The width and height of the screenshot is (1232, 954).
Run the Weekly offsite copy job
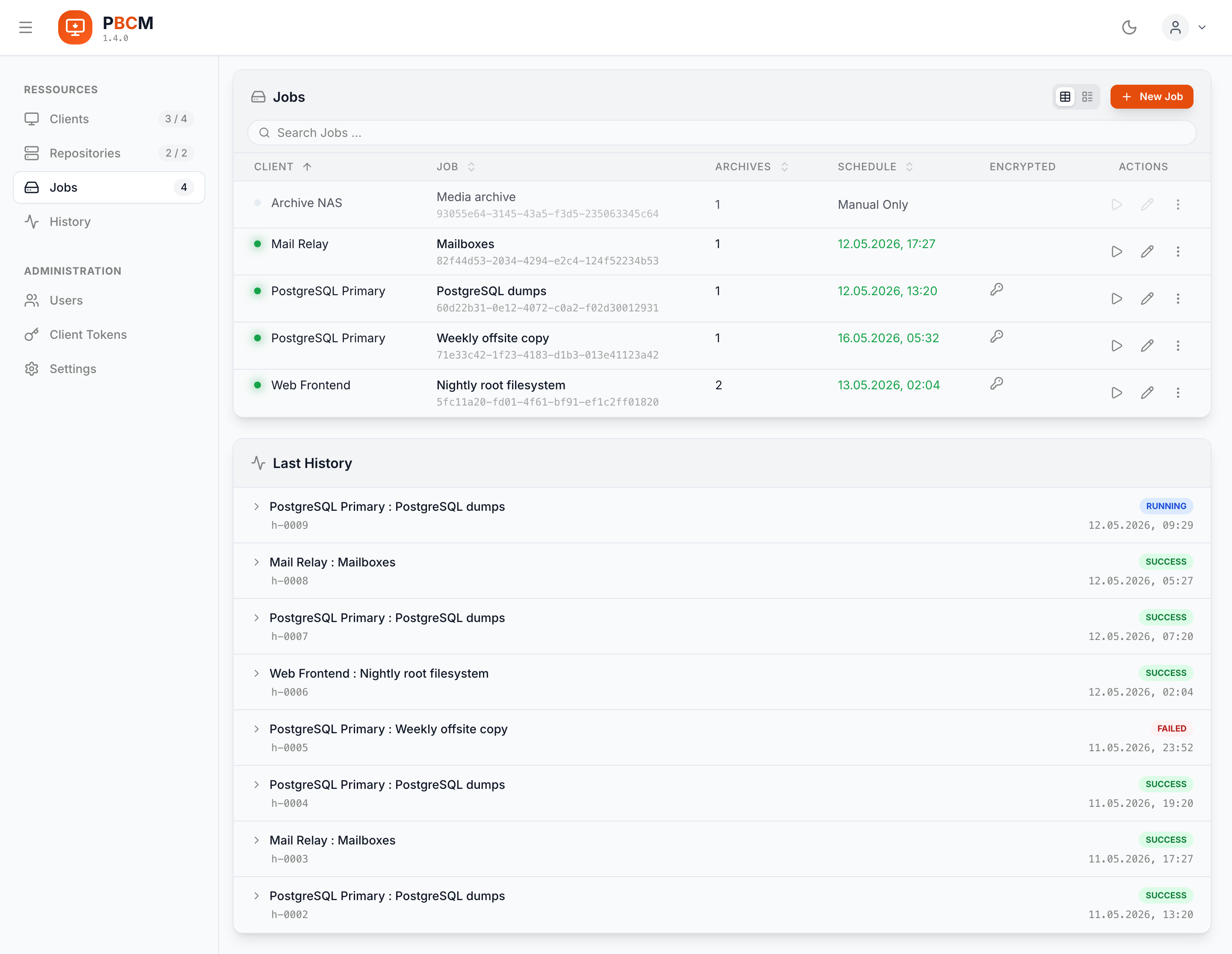pos(1116,346)
